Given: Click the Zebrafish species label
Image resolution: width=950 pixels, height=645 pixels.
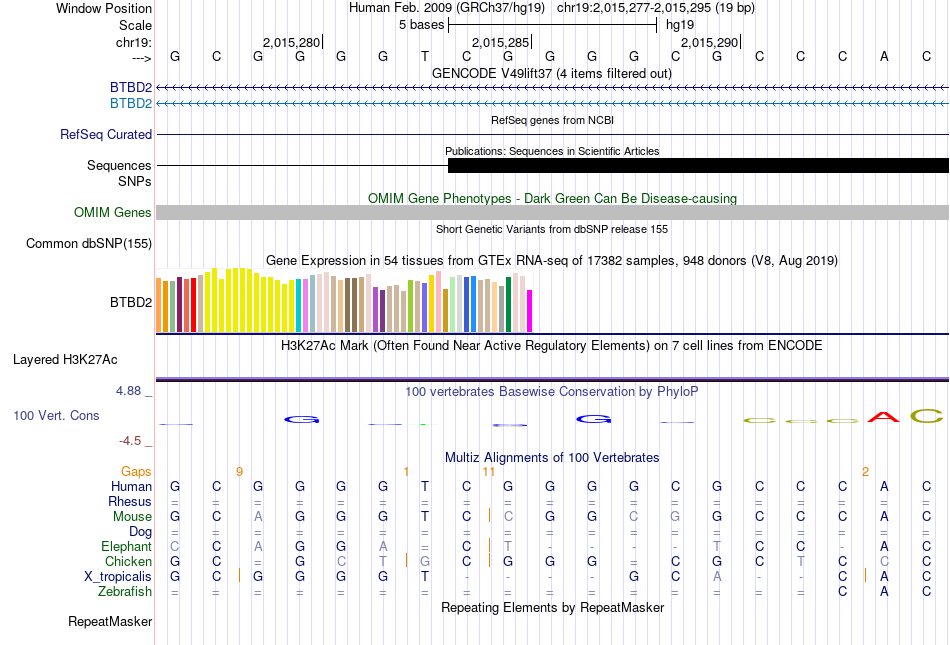Looking at the screenshot, I should [x=125, y=591].
